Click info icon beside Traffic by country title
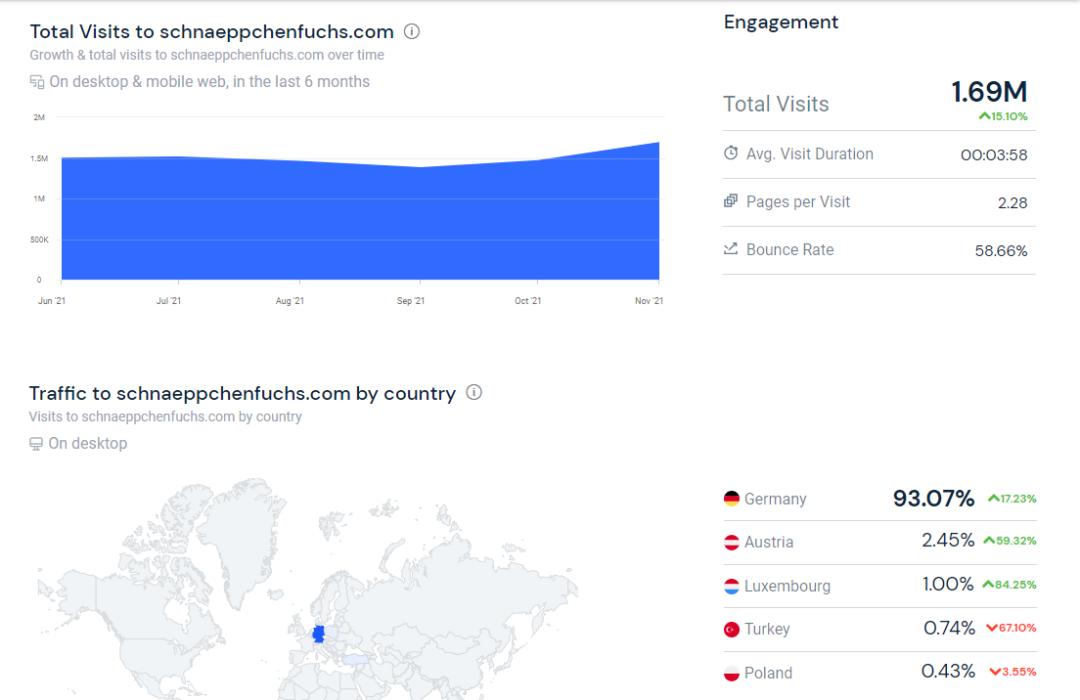This screenshot has height=700, width=1080. point(474,393)
